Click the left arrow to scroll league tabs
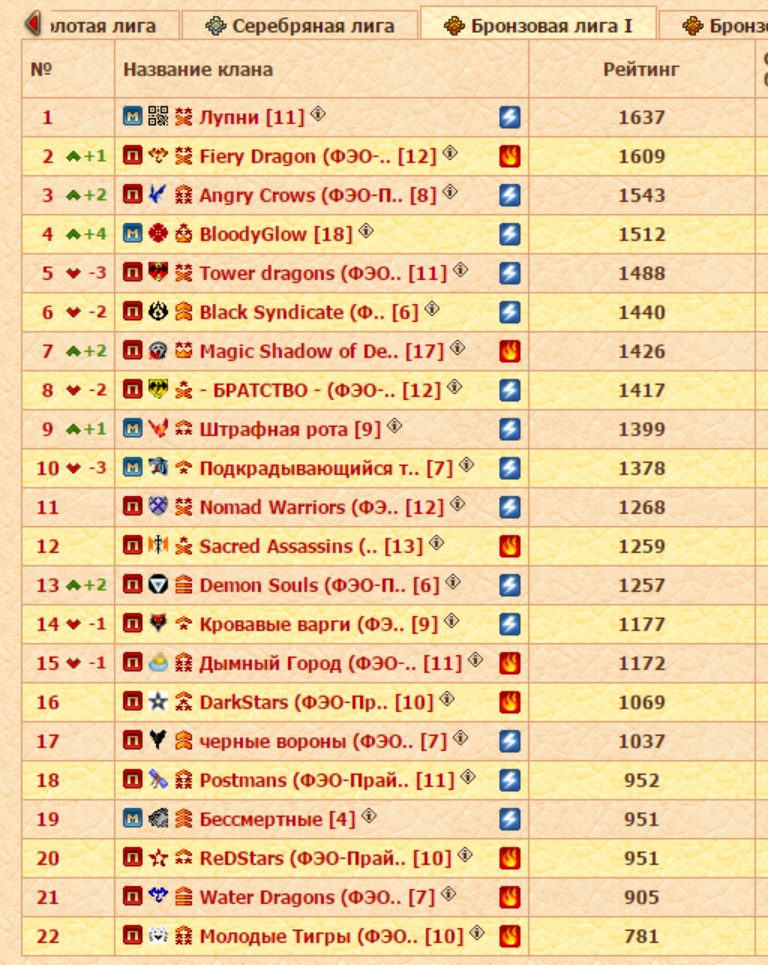 33,23
